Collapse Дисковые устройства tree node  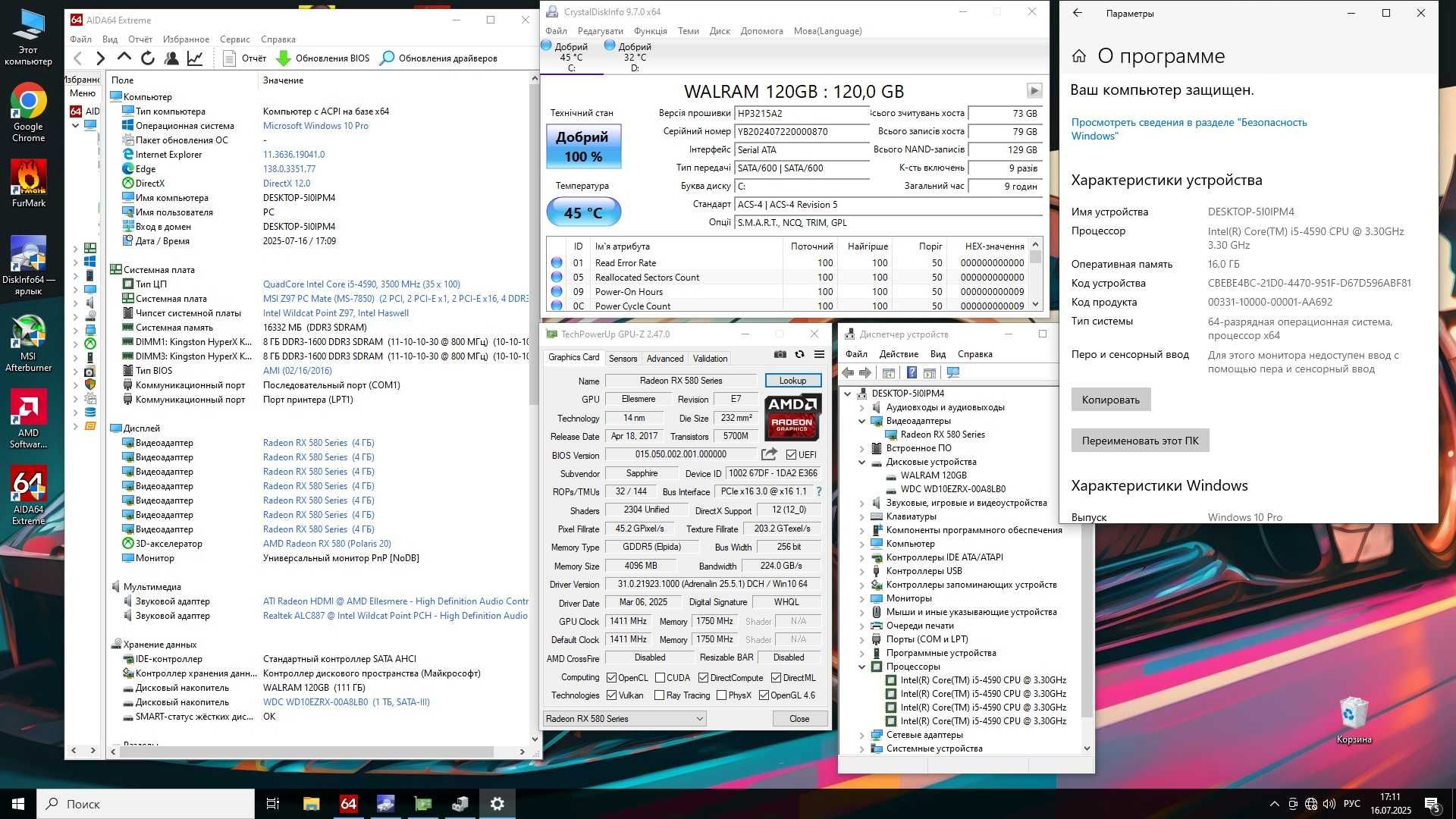(861, 462)
